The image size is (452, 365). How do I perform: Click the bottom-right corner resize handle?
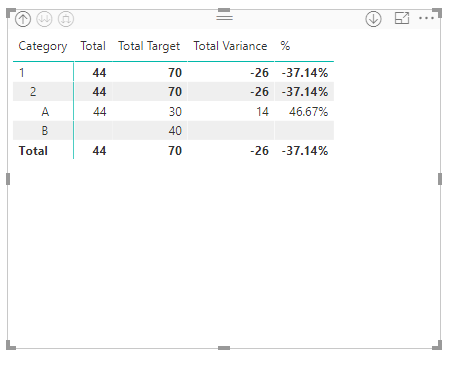point(437,345)
